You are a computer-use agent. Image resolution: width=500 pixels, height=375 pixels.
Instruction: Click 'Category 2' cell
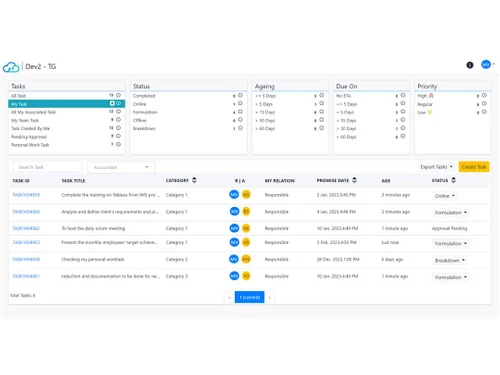pyautogui.click(x=177, y=259)
